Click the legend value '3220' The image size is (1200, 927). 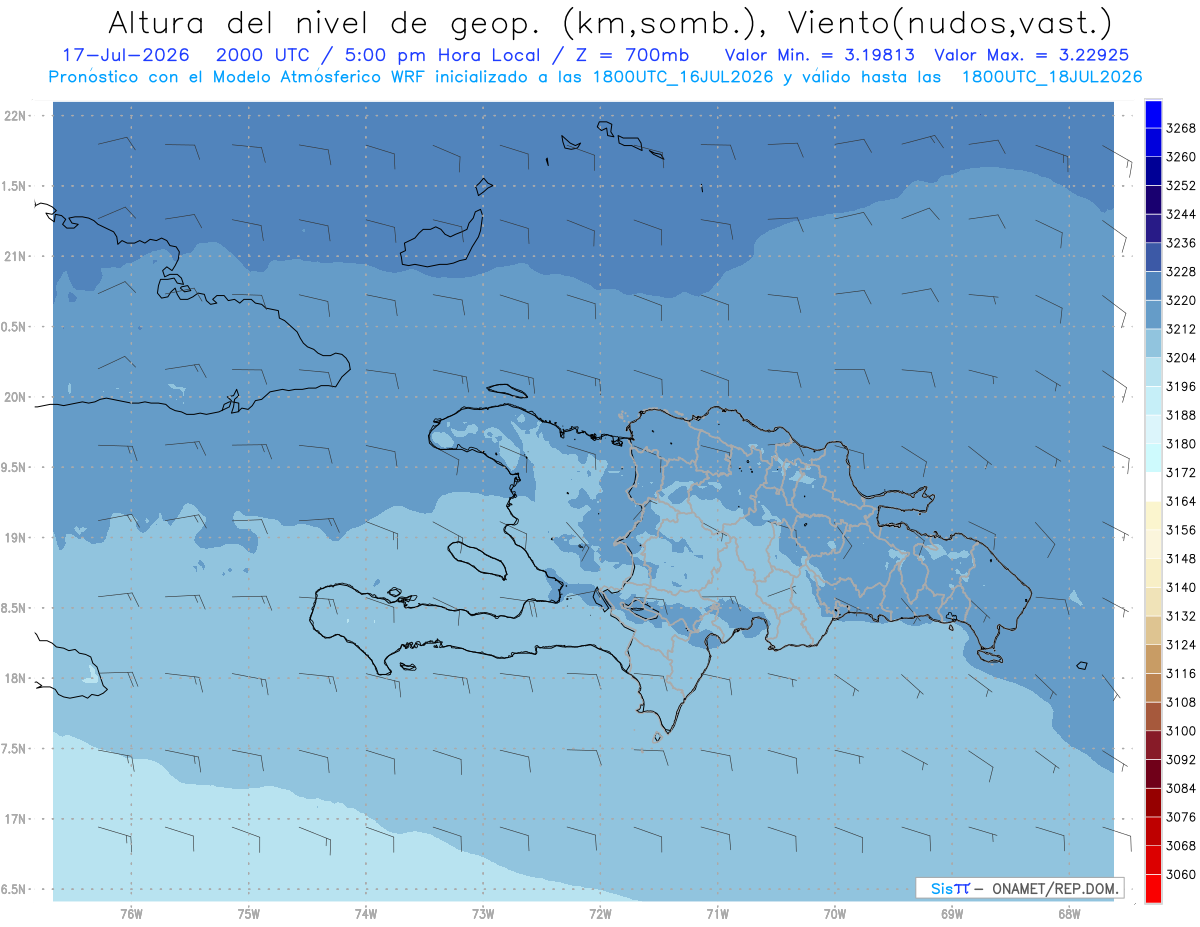pos(1181,301)
